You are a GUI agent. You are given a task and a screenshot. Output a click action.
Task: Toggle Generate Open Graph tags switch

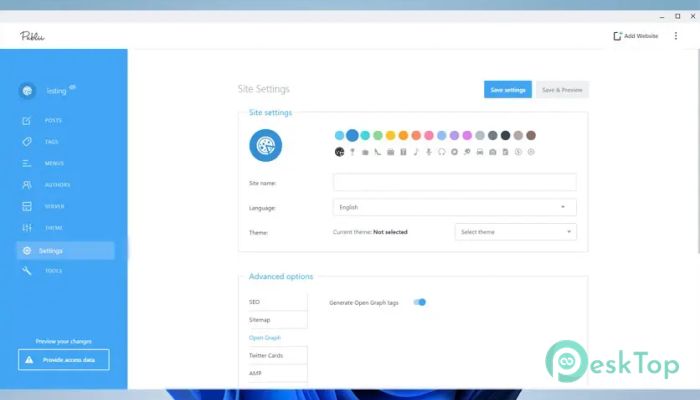420,302
